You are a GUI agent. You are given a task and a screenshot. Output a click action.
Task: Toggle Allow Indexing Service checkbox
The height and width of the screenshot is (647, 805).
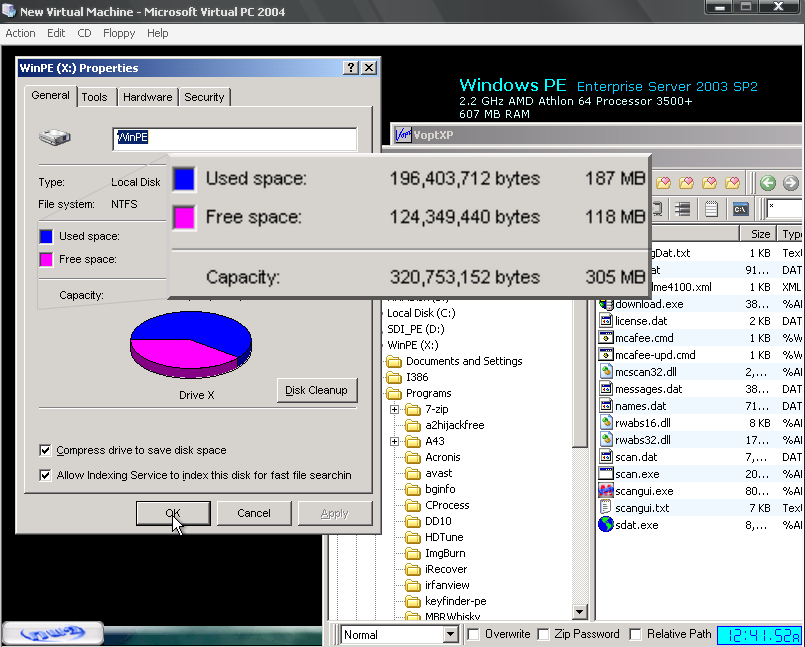(x=45, y=475)
